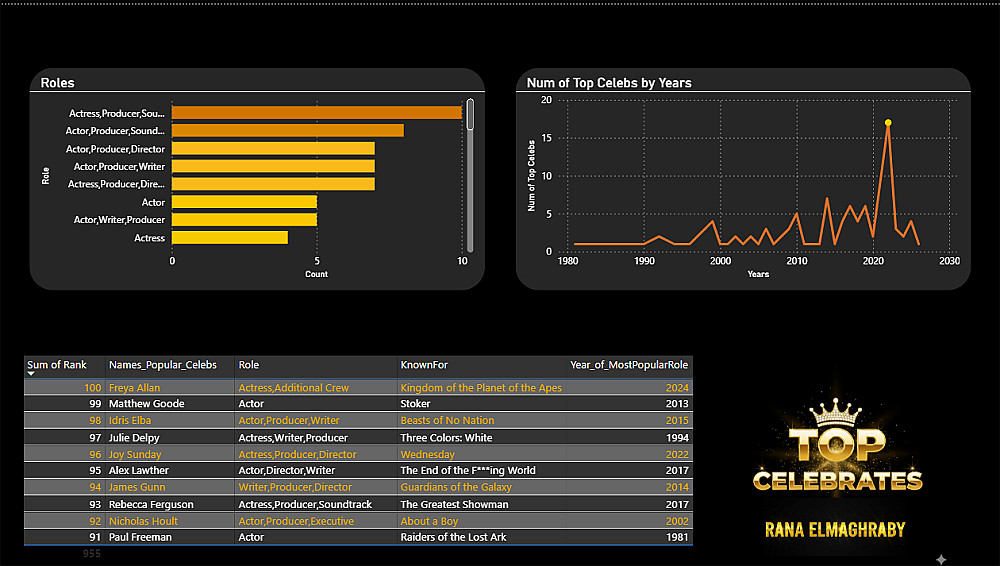Select the Idris Elba name cell
This screenshot has height=566, width=1000.
point(130,421)
